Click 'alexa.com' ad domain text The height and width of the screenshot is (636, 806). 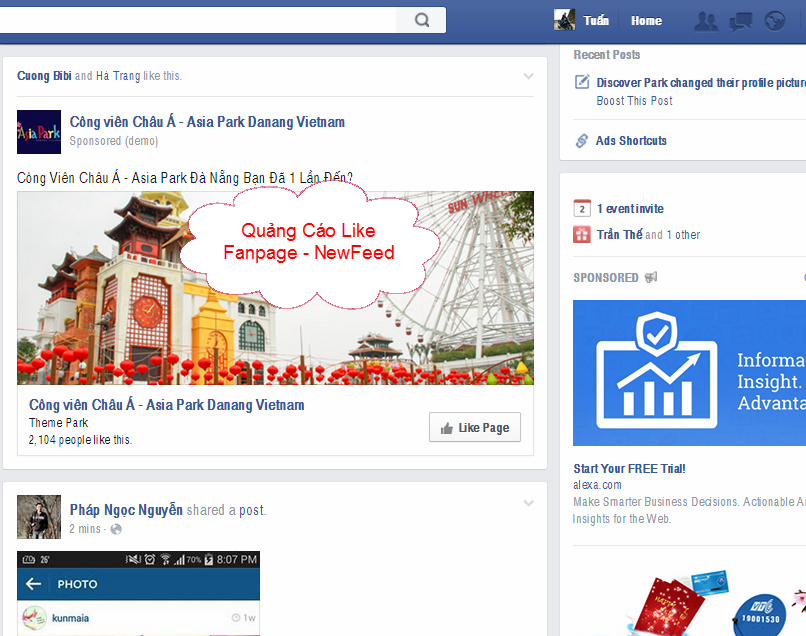pos(597,485)
